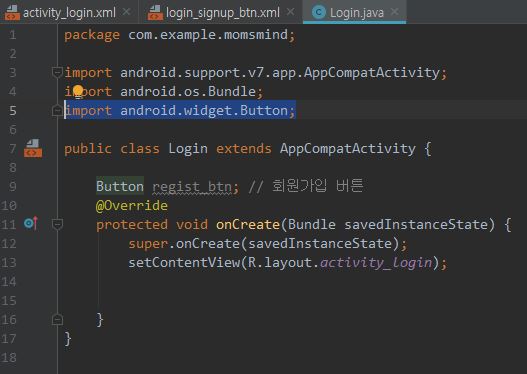Click com.example.momsmind package name
Screen dimensions: 527x374
click(208, 35)
